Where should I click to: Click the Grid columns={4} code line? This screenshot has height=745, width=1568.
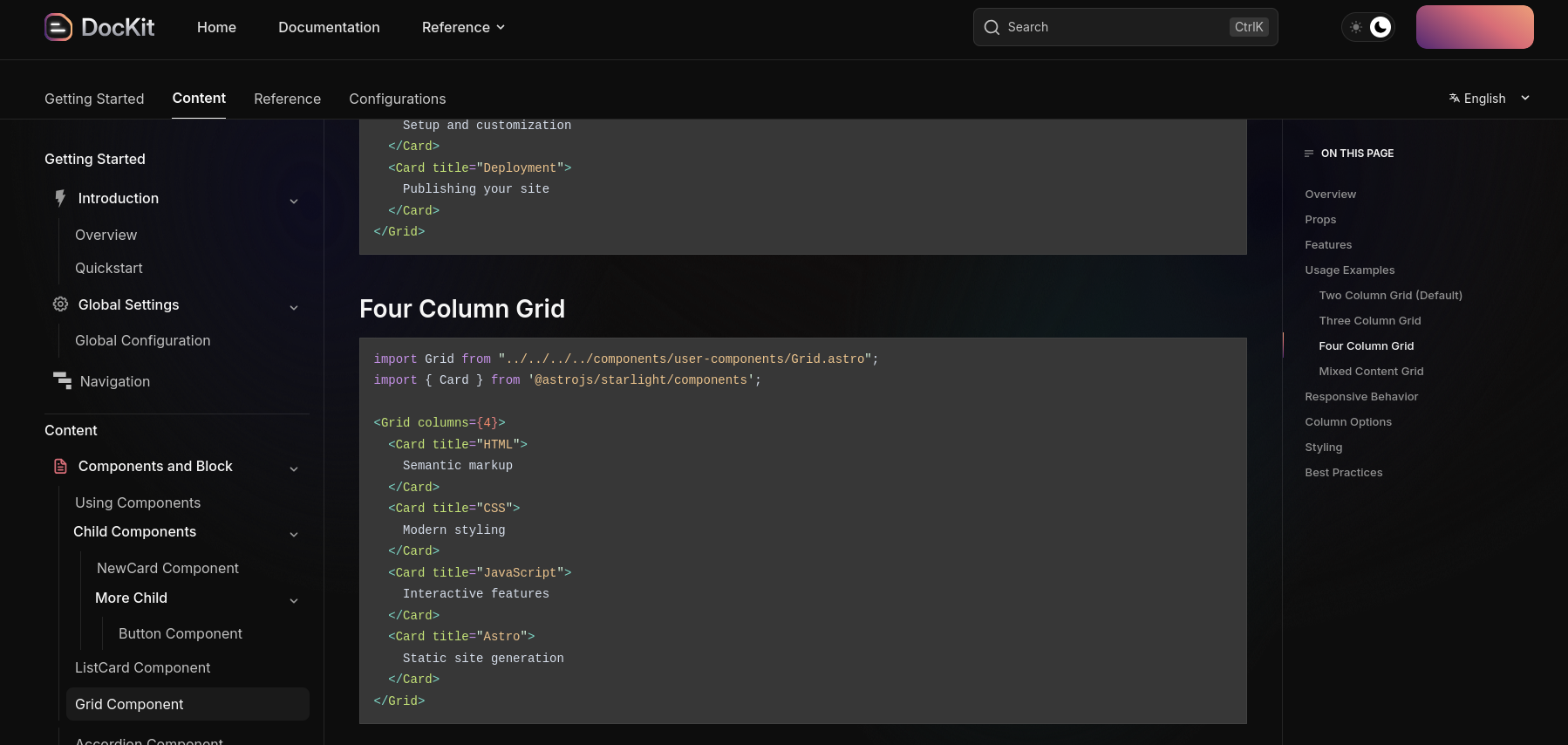pyautogui.click(x=440, y=422)
